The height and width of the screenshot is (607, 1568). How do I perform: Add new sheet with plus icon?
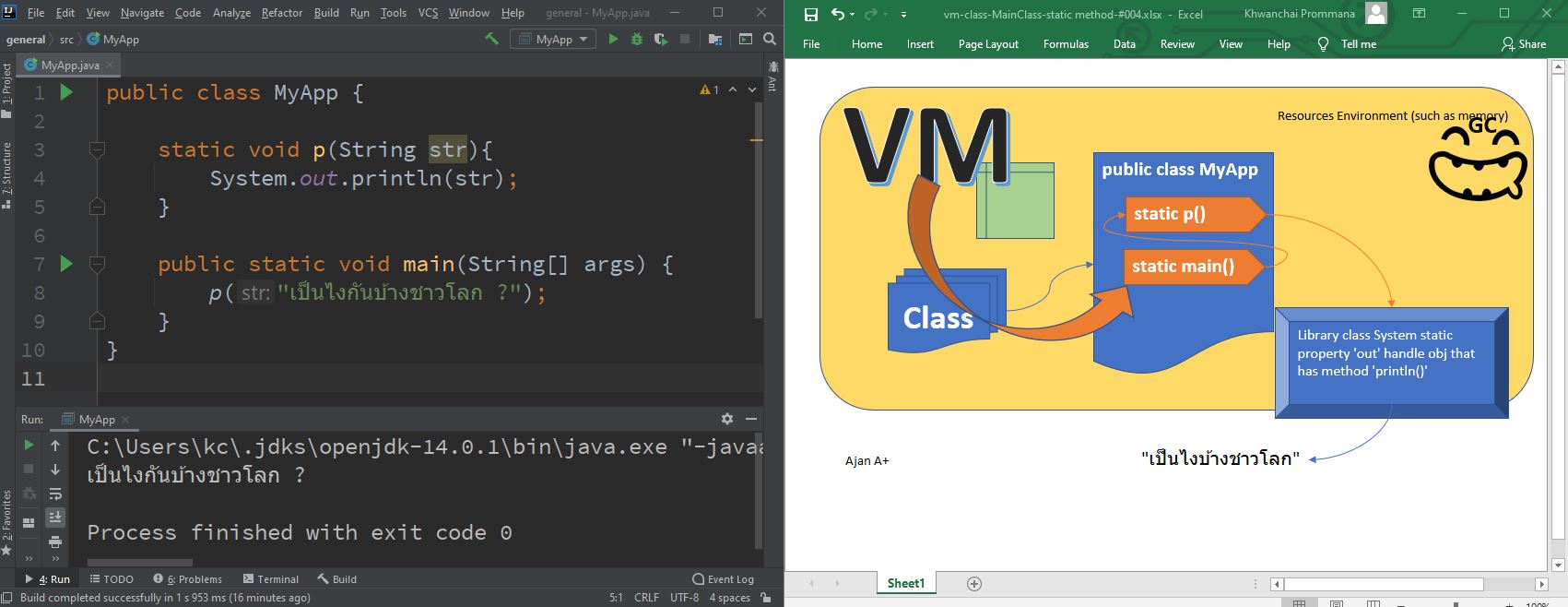(x=974, y=583)
